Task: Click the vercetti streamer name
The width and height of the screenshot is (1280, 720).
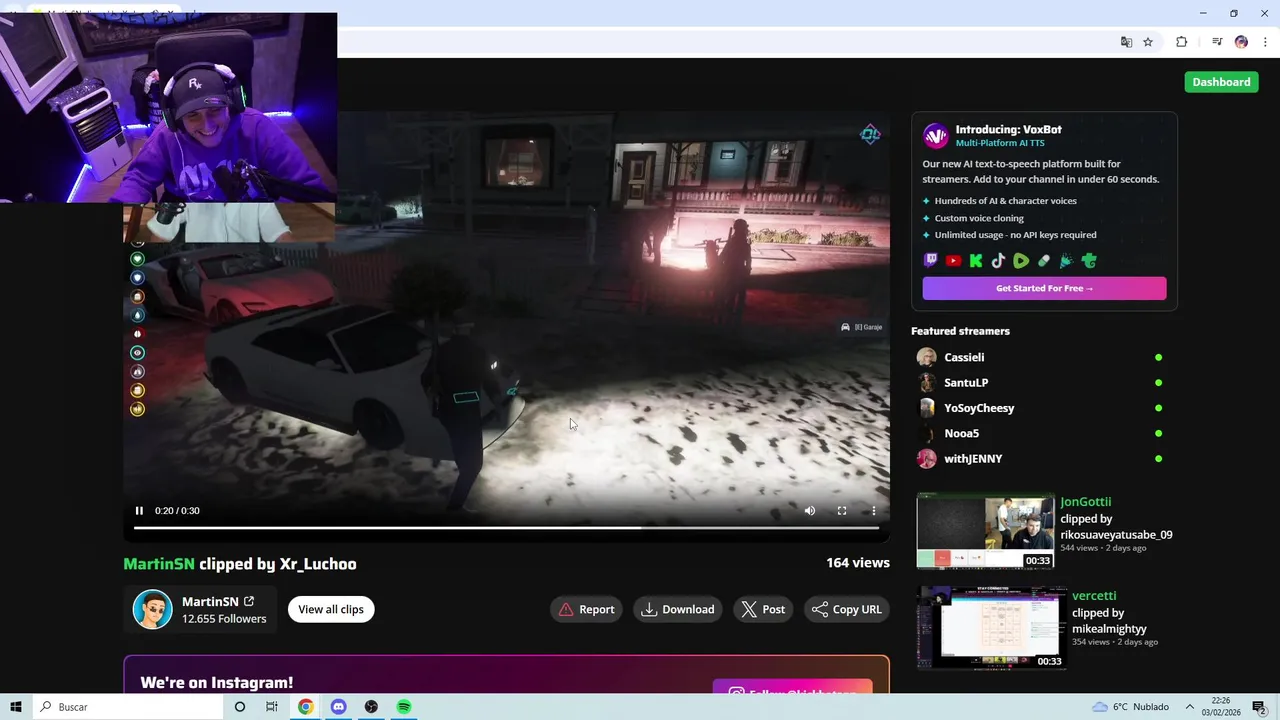Action: pos(1094,596)
